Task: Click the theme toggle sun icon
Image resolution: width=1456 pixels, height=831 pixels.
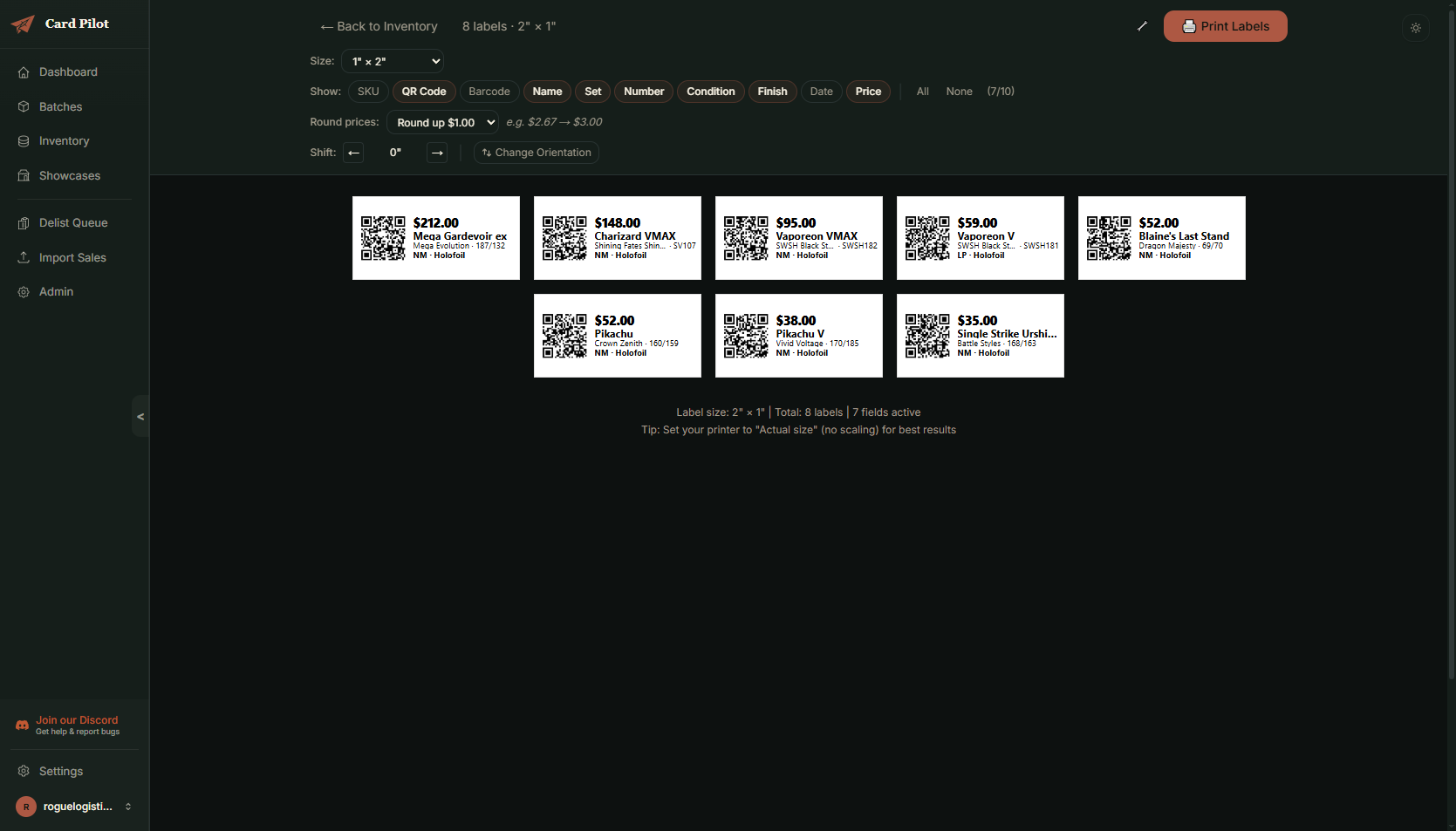Action: (x=1415, y=28)
